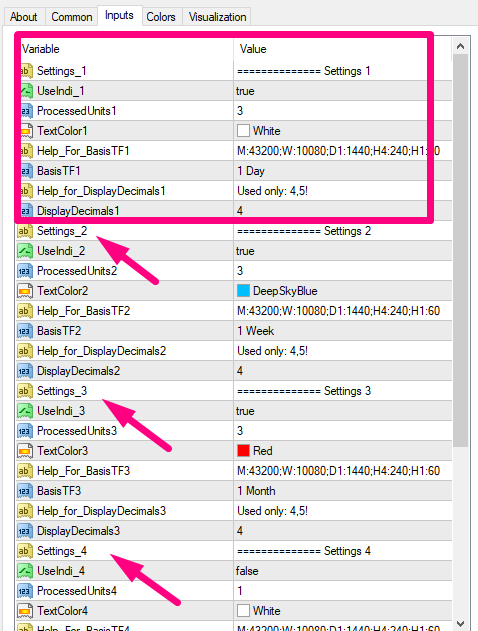Screen dimensions: 478x631
Task: Select the Help_For_BasisTF3 row name
Action: [x=83, y=471]
